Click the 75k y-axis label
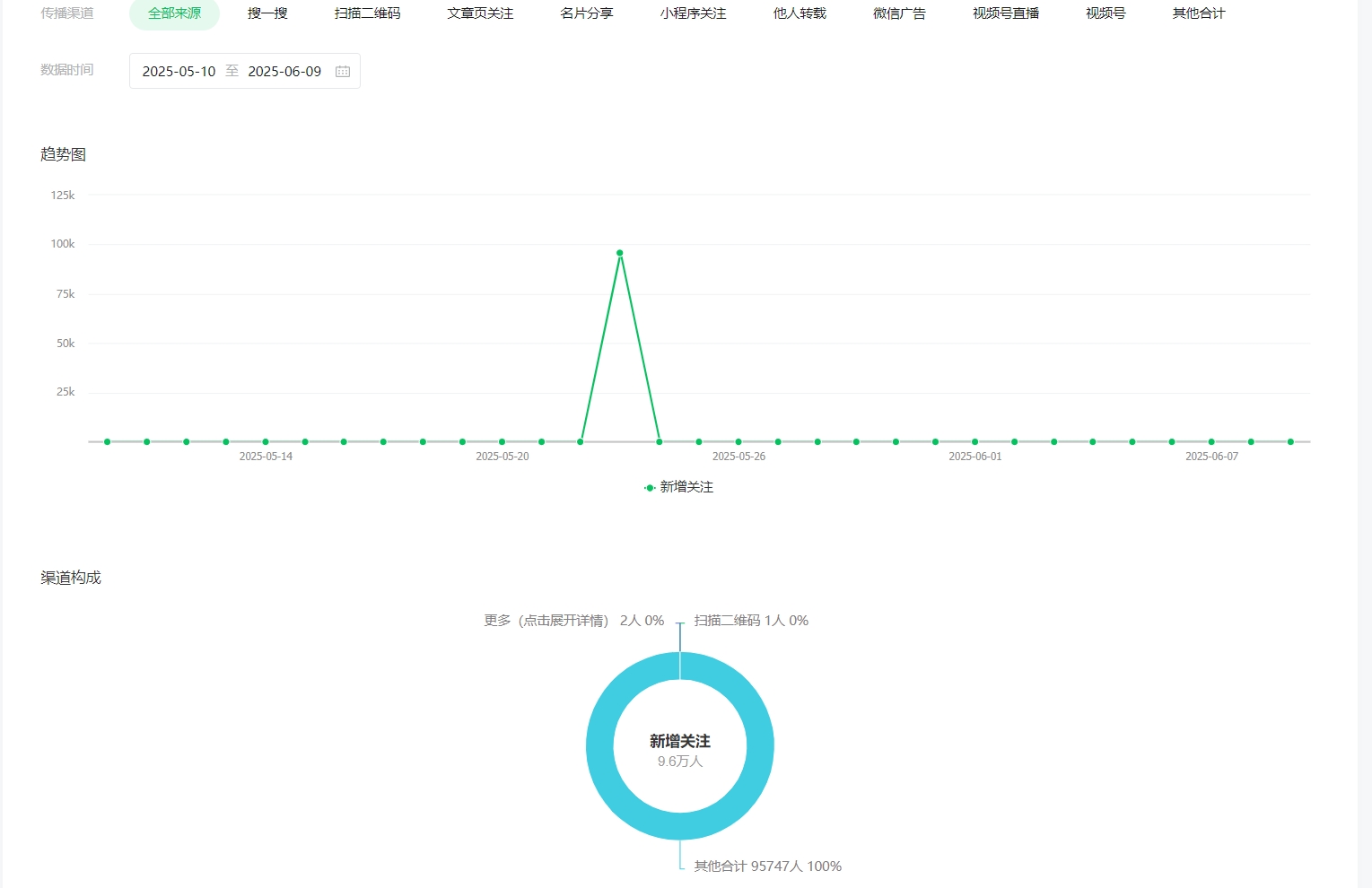The width and height of the screenshot is (1372, 888). pos(66,294)
